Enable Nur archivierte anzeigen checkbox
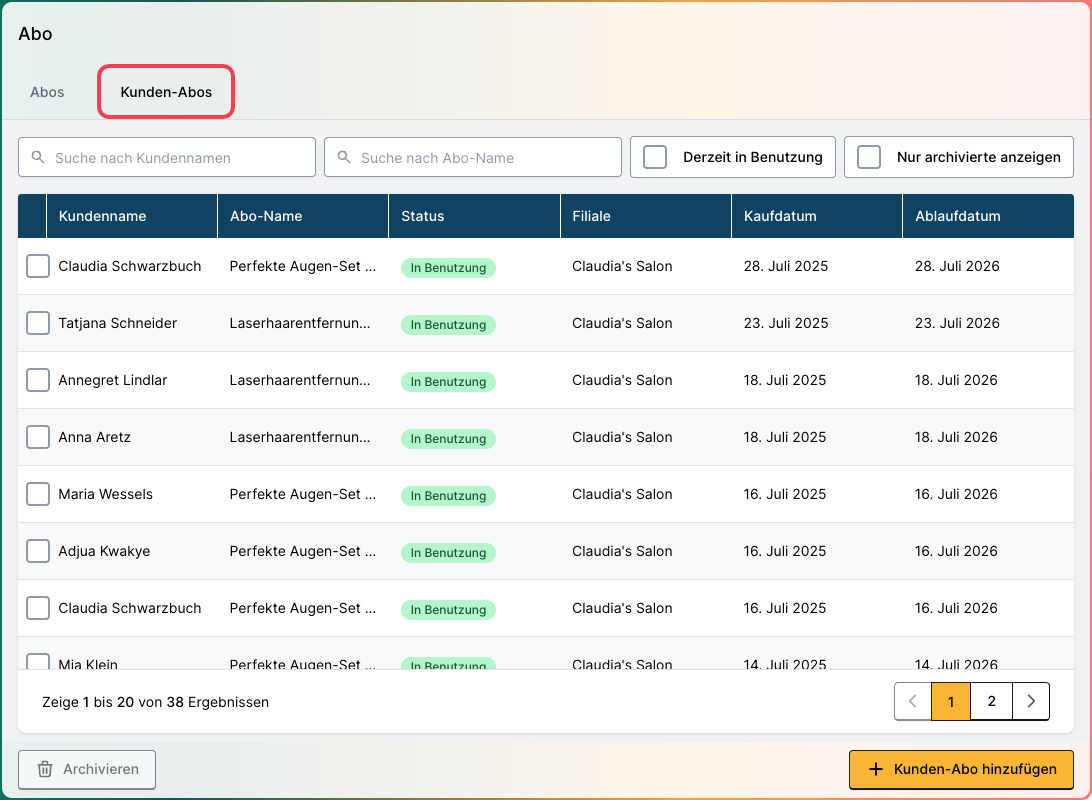The width and height of the screenshot is (1092, 800). click(x=868, y=157)
